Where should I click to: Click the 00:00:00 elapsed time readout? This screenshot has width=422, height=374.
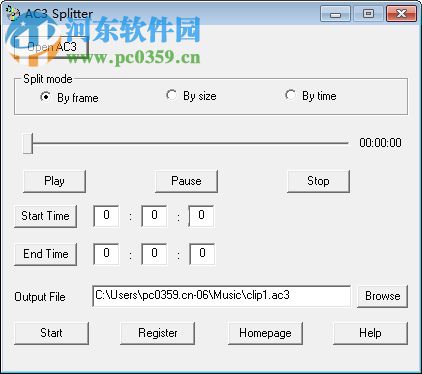[x=380, y=143]
